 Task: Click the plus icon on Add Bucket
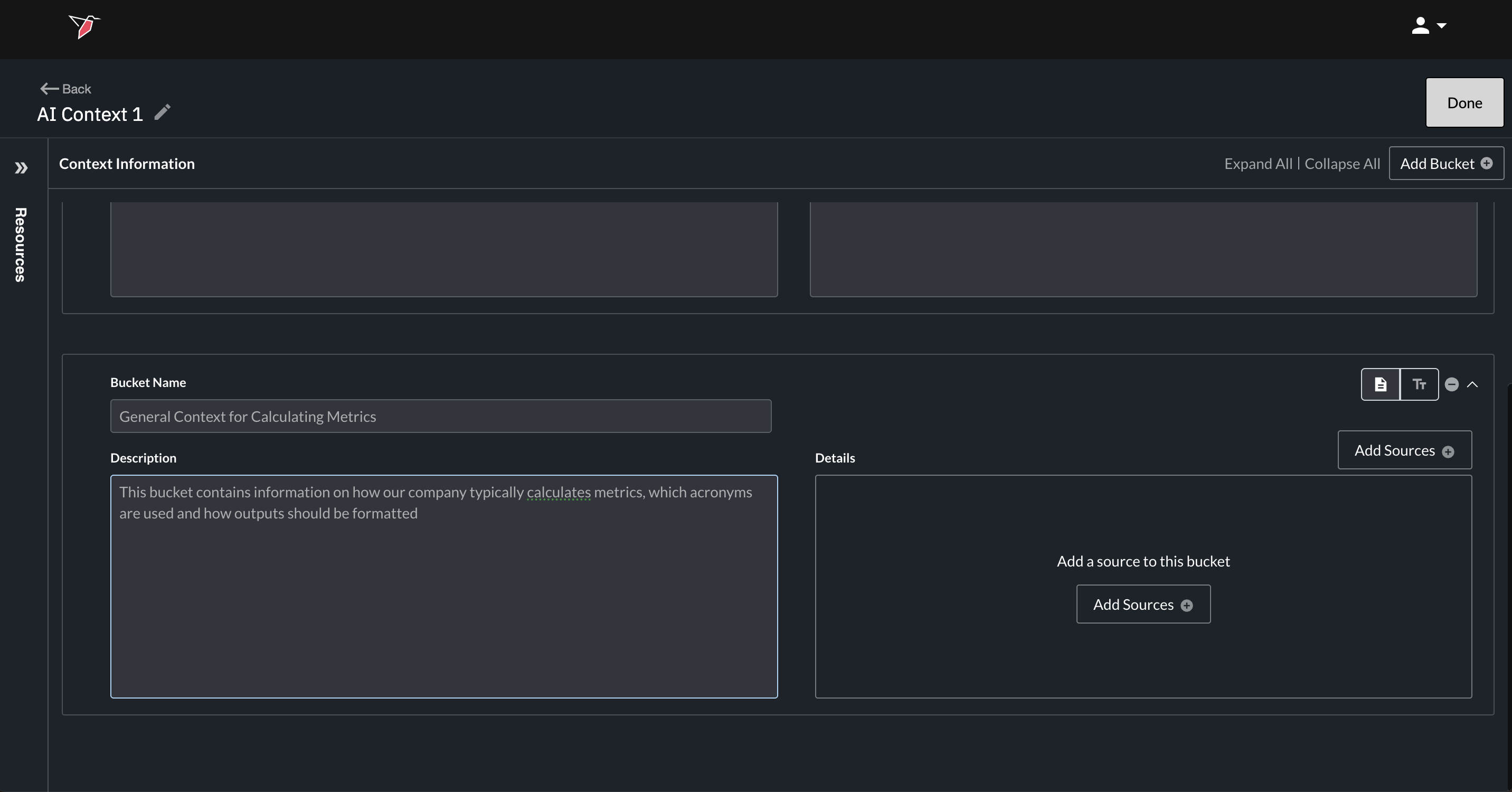(x=1486, y=163)
